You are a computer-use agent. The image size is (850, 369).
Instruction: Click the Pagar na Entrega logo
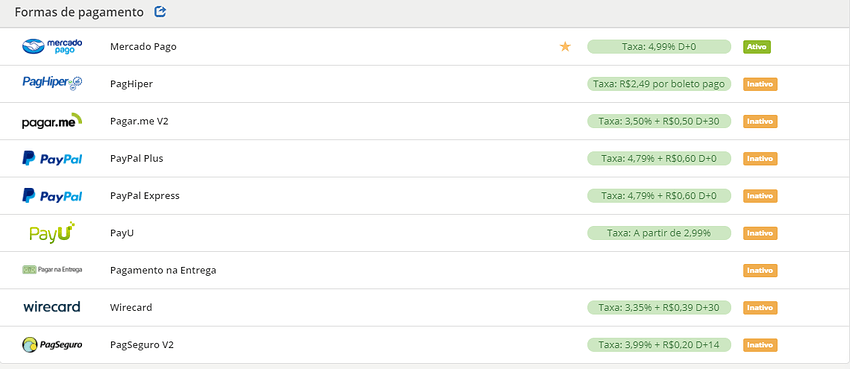point(52,270)
